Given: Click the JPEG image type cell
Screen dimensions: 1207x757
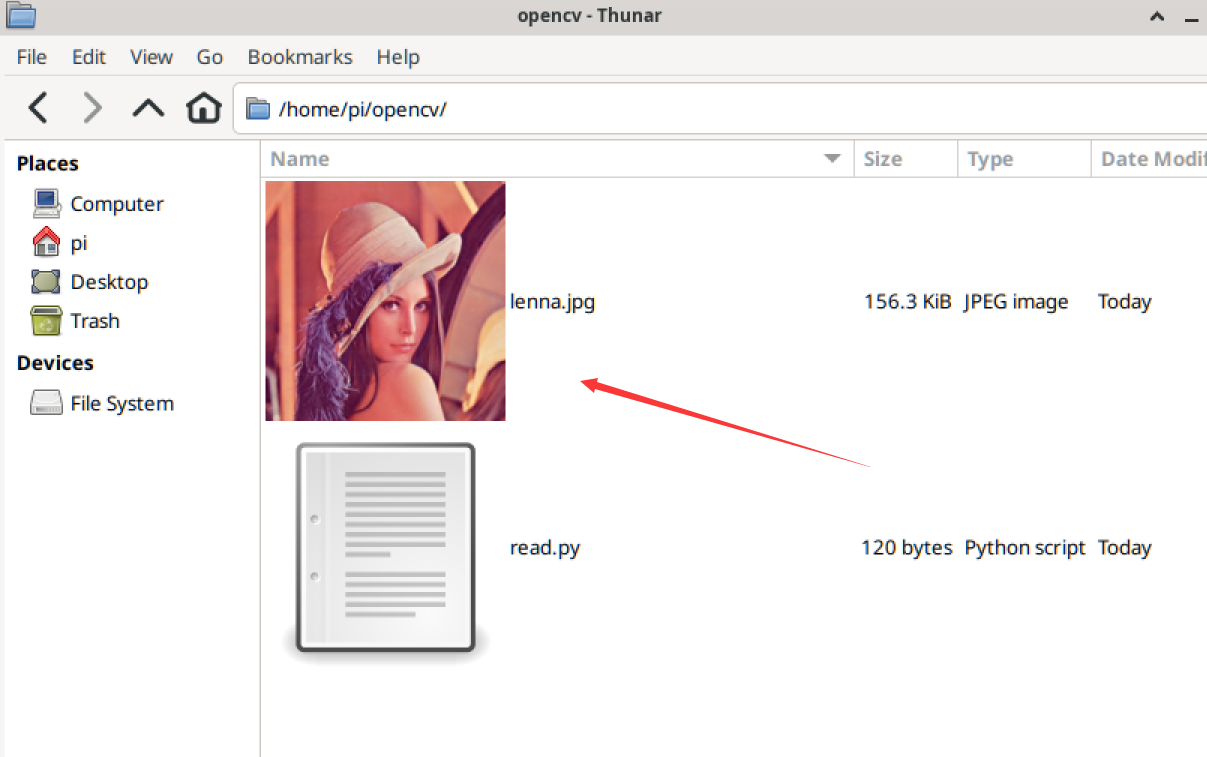Looking at the screenshot, I should click(1016, 301).
